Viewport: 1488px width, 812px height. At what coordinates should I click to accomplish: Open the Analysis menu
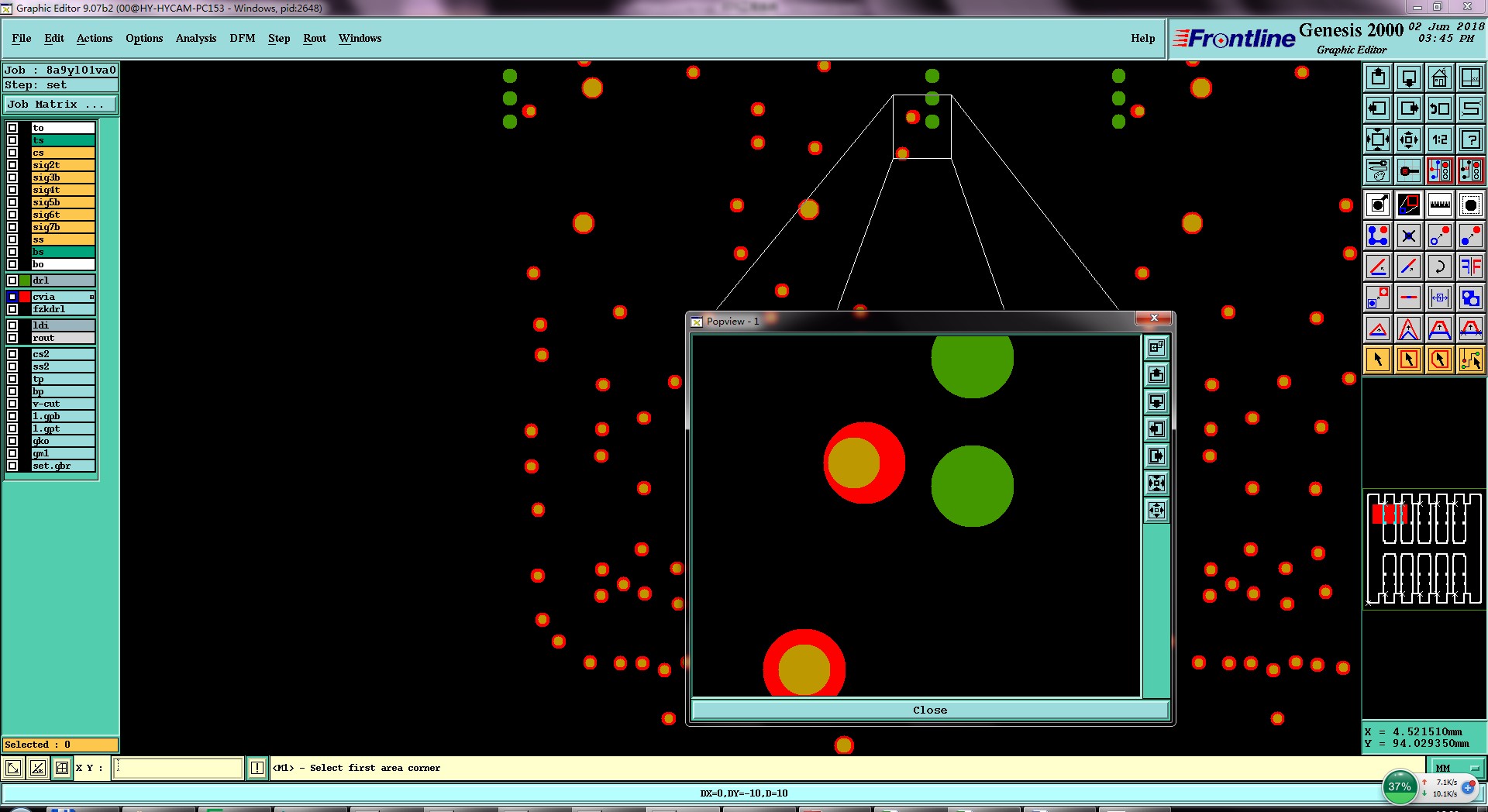tap(196, 38)
